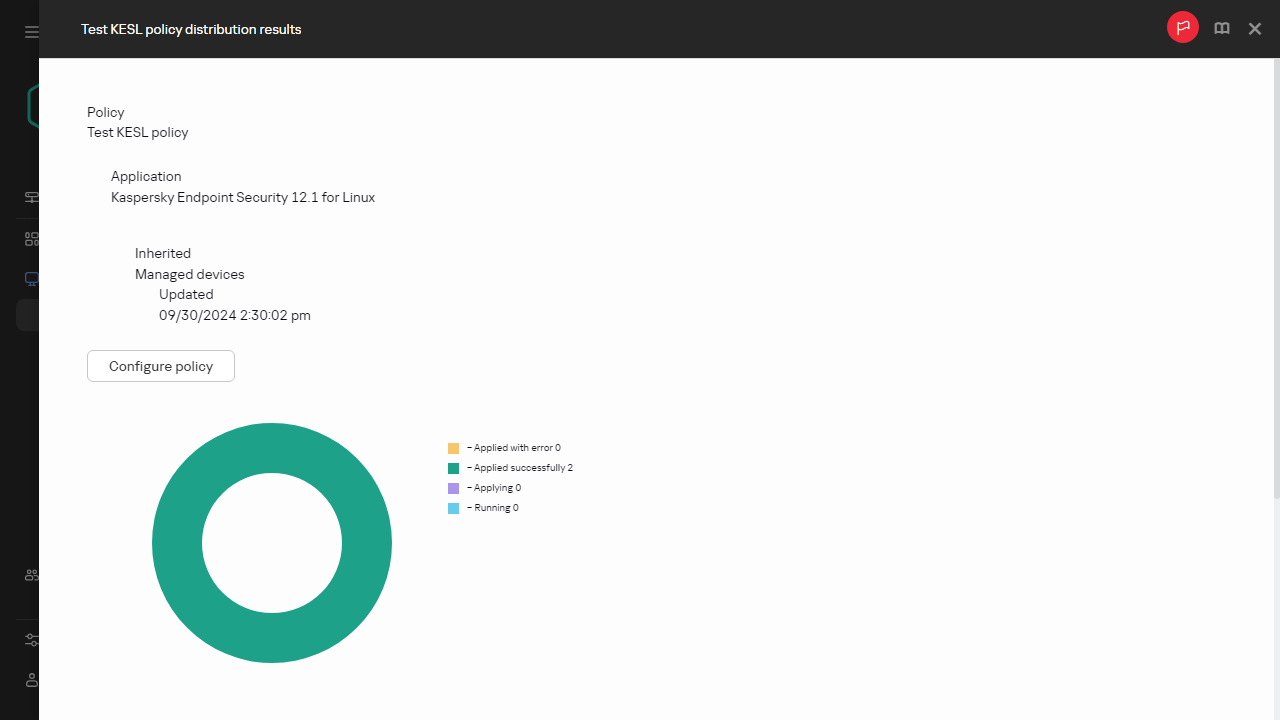The image size is (1280, 720).
Task: Click the 'Updated' label
Action: (186, 294)
